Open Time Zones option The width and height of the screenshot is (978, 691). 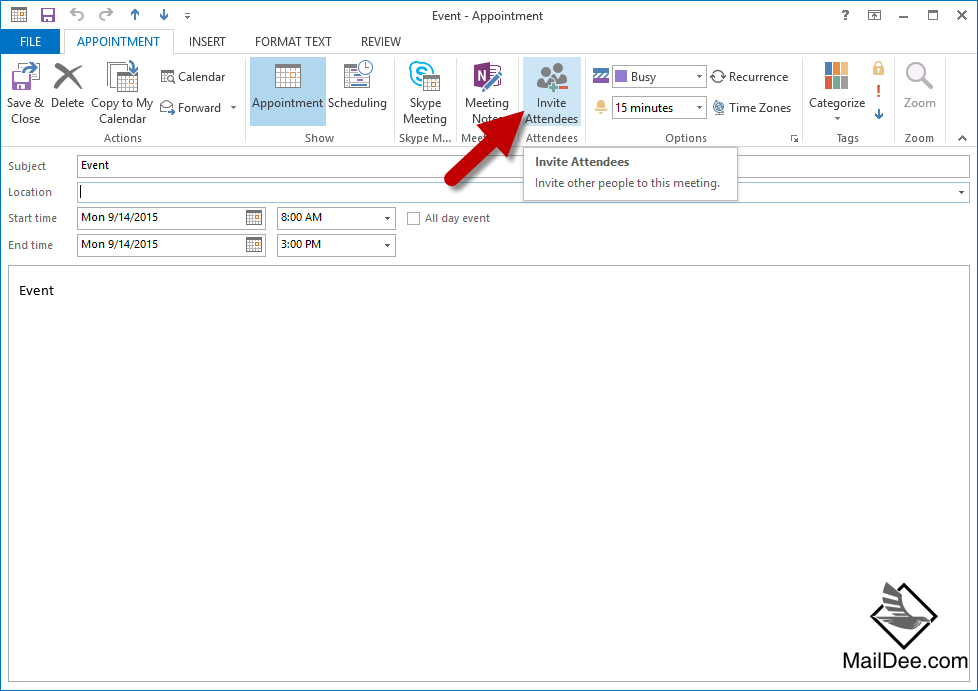pyautogui.click(x=751, y=108)
